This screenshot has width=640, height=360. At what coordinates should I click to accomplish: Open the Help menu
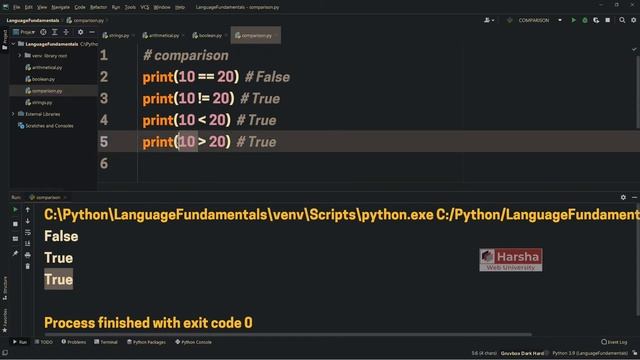[180, 7]
